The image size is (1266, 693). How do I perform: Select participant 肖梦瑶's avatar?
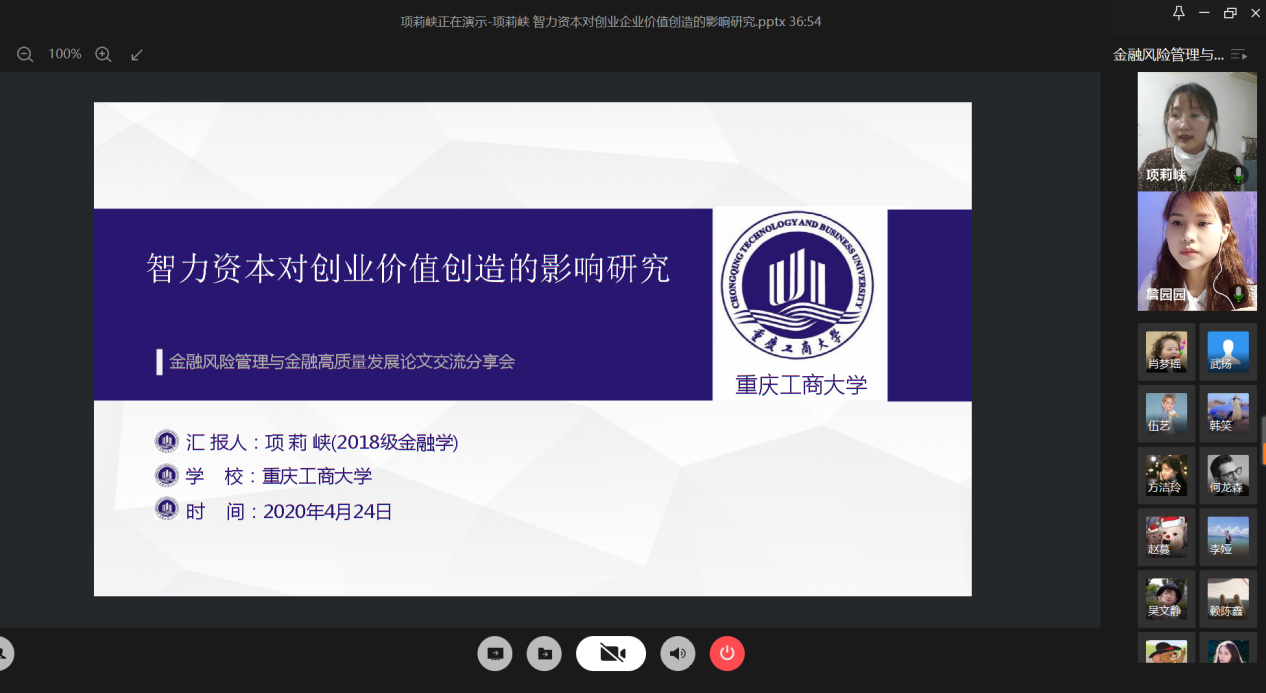tap(1166, 352)
